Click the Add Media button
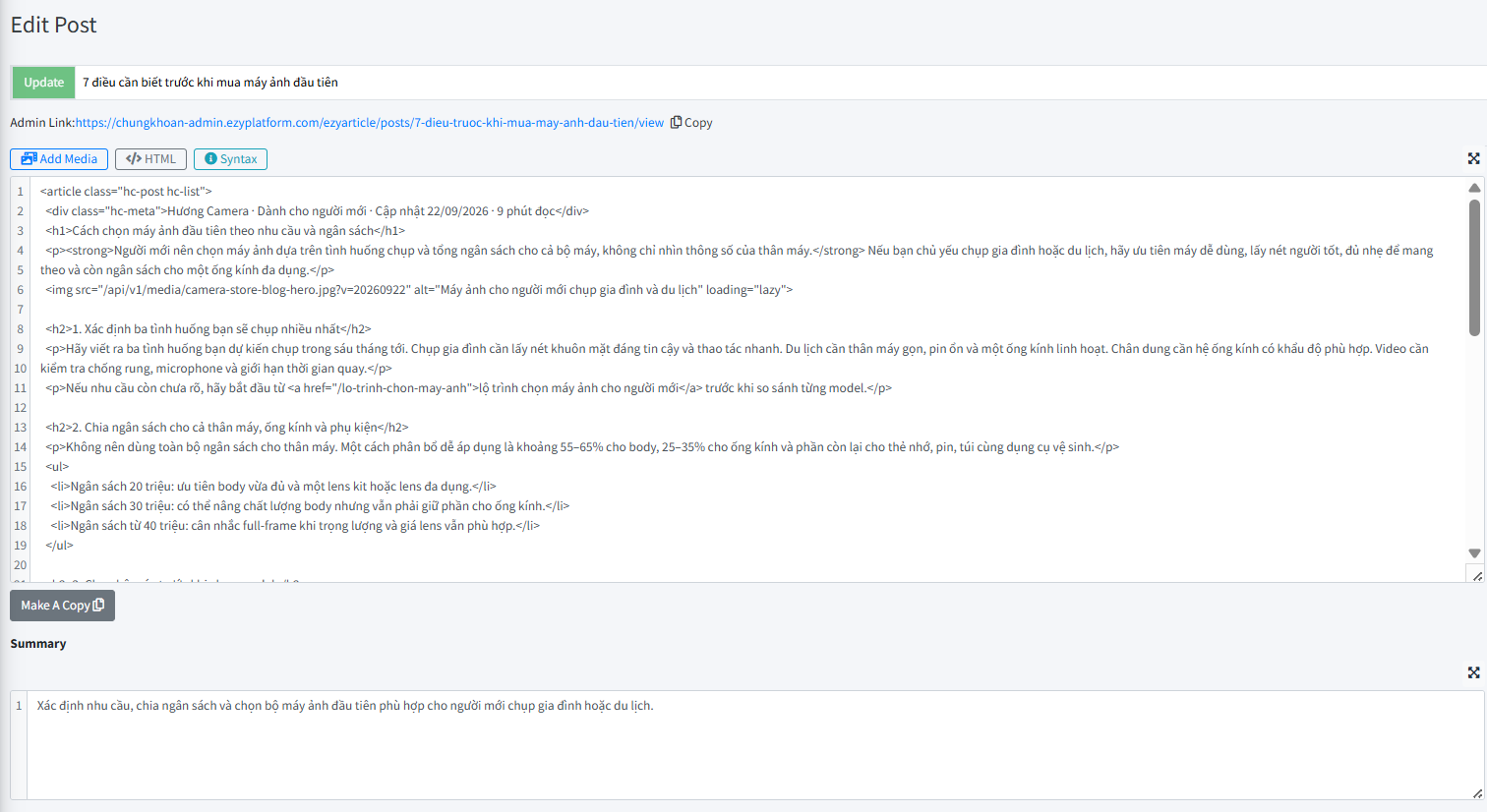The image size is (1487, 812). point(59,159)
